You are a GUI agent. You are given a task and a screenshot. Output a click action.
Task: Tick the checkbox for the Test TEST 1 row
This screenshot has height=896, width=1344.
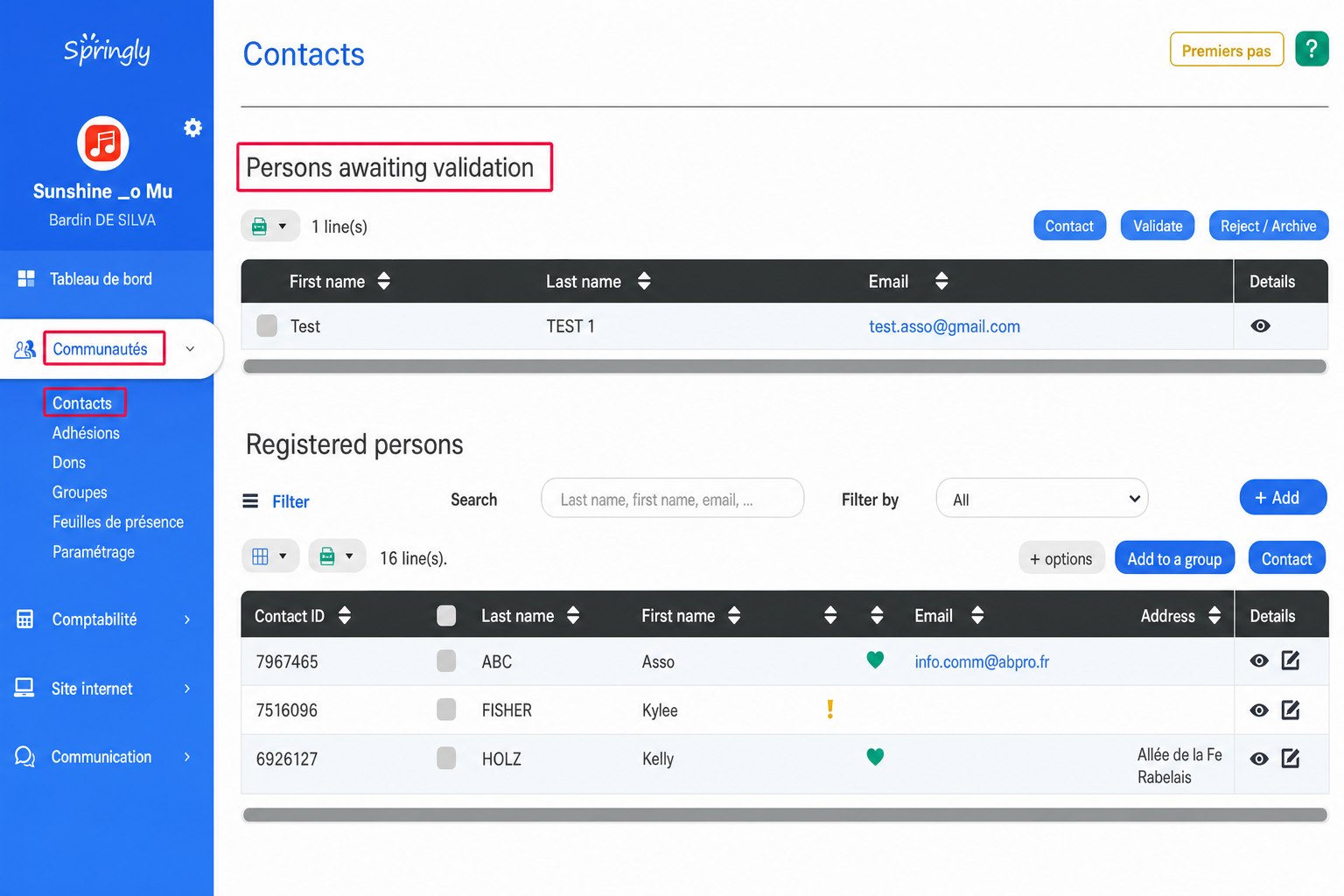point(267,325)
